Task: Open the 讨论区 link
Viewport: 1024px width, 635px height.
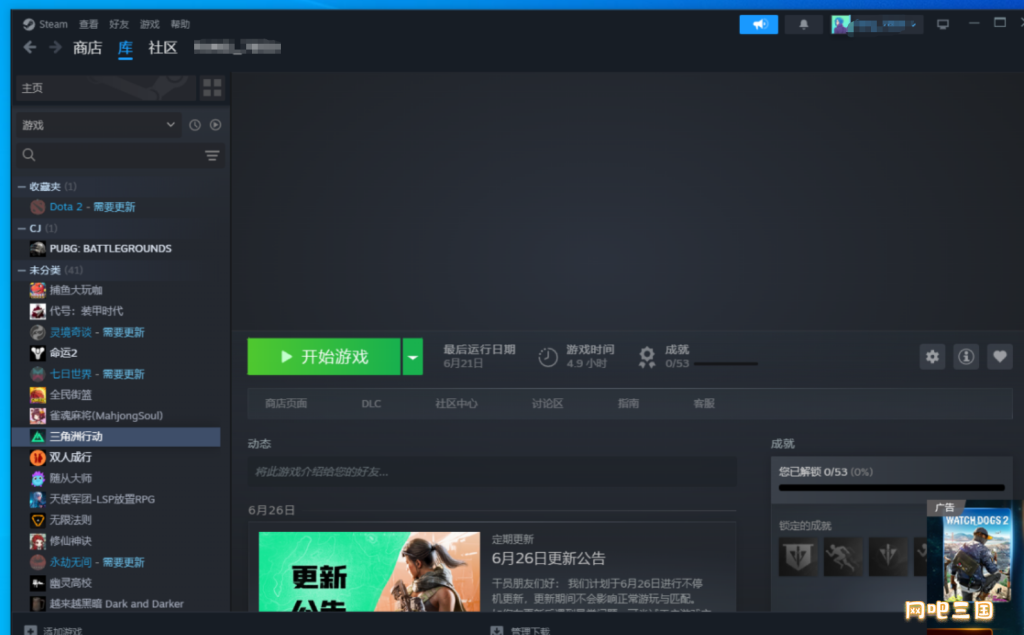Action: click(547, 404)
